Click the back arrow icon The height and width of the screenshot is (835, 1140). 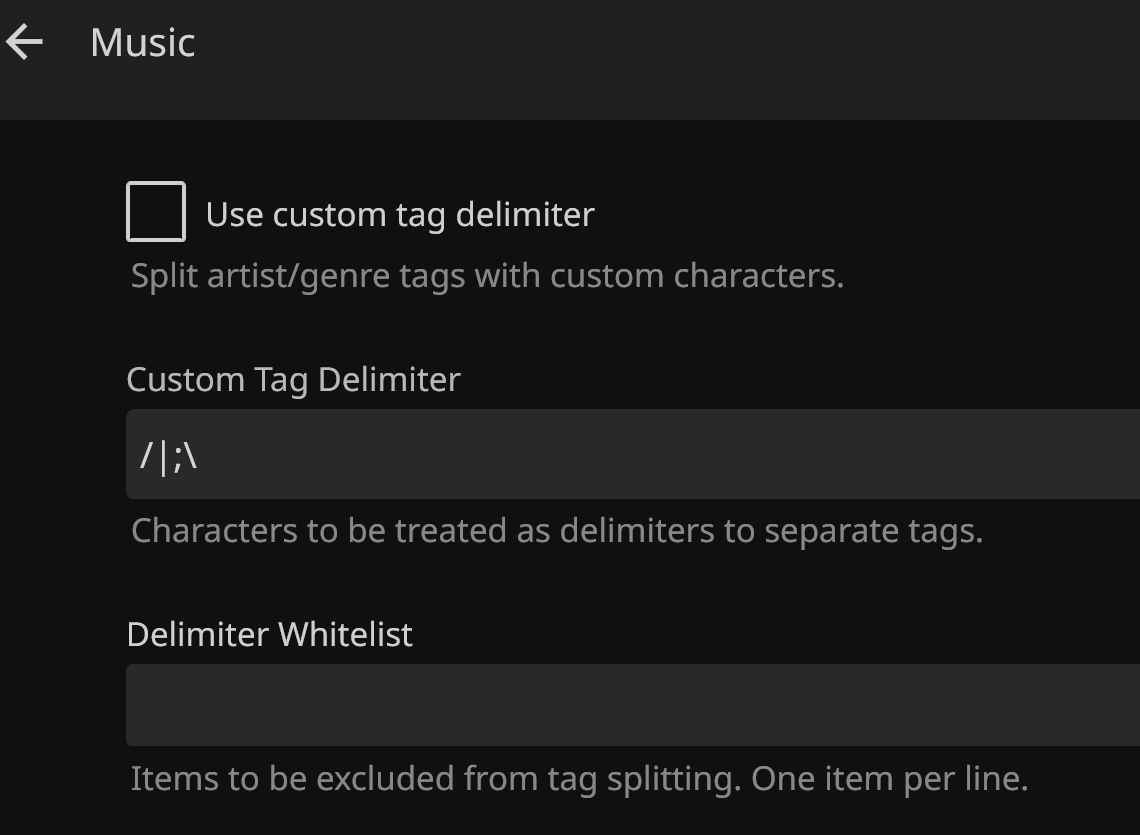[25, 42]
